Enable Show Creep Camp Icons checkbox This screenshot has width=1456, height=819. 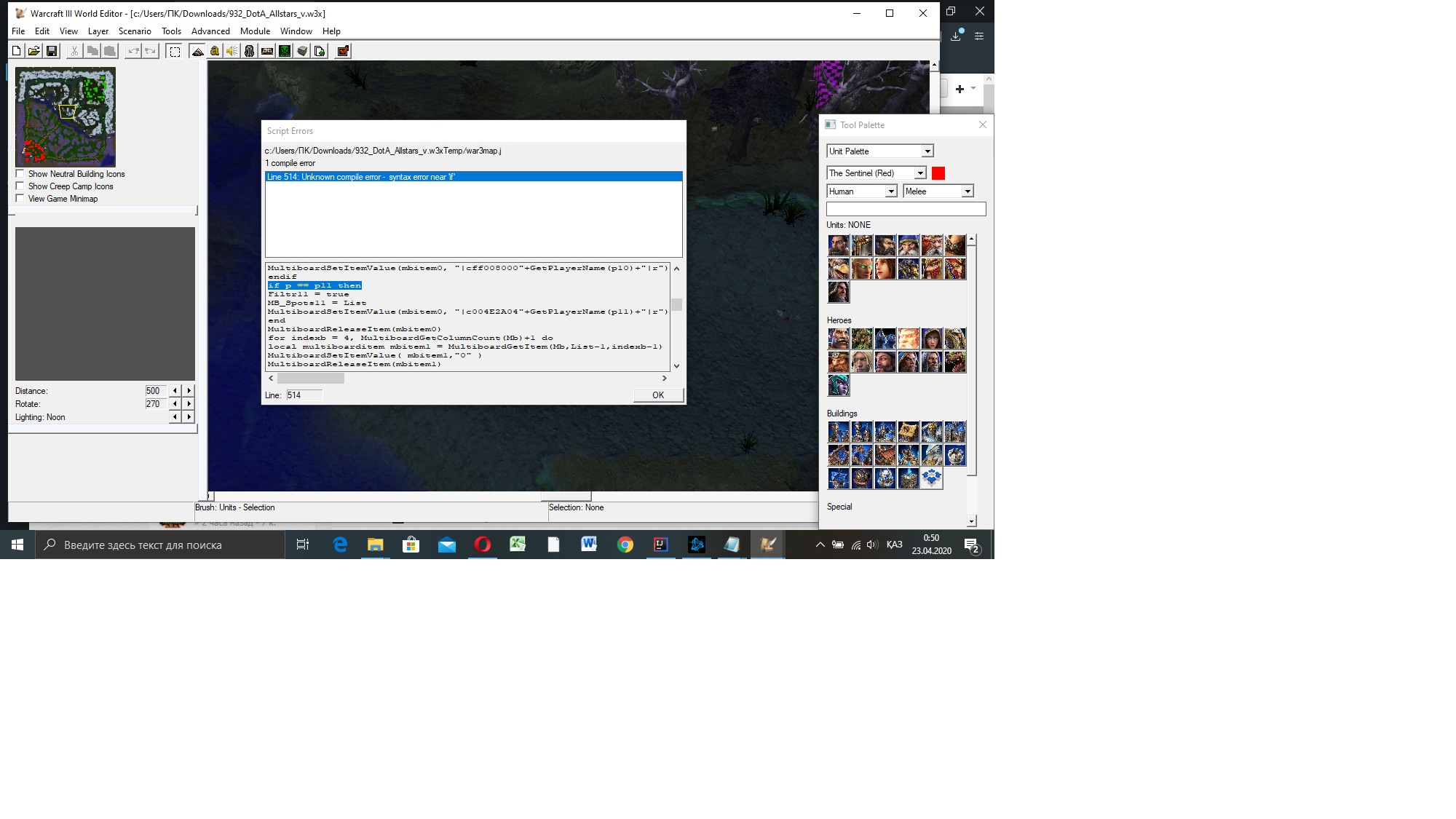20,186
